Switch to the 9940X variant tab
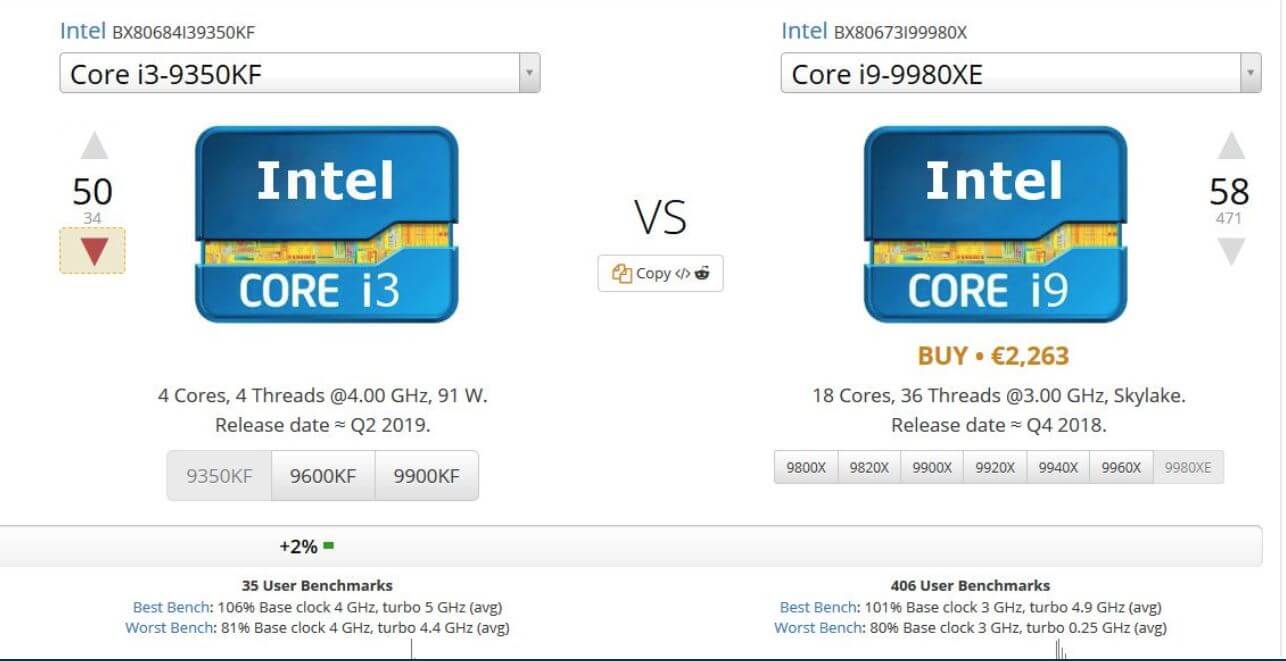Image resolution: width=1286 pixels, height=661 pixels. tap(1057, 466)
